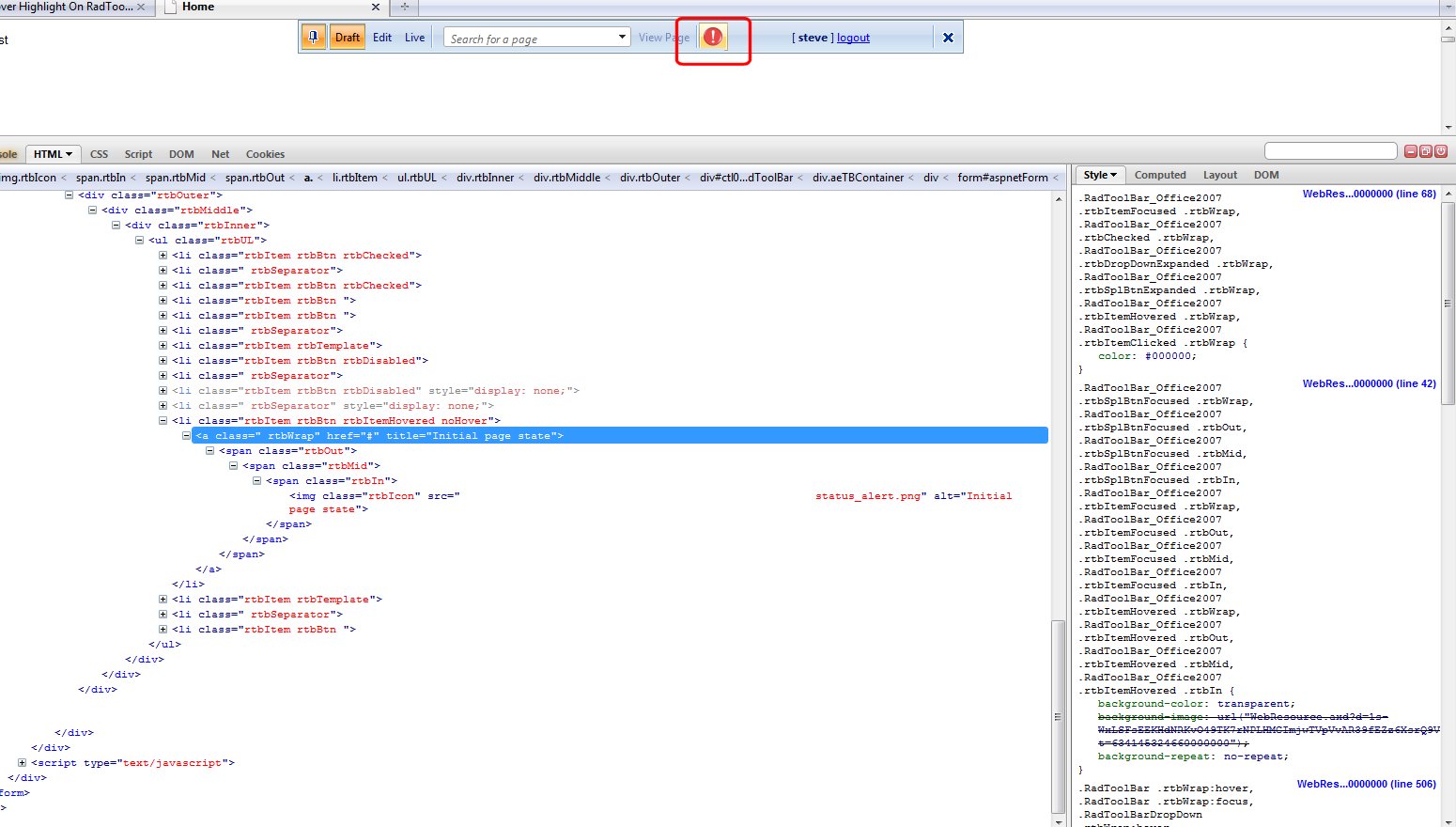The width and height of the screenshot is (1456, 827).
Task: Click the logout link
Action: tap(853, 38)
